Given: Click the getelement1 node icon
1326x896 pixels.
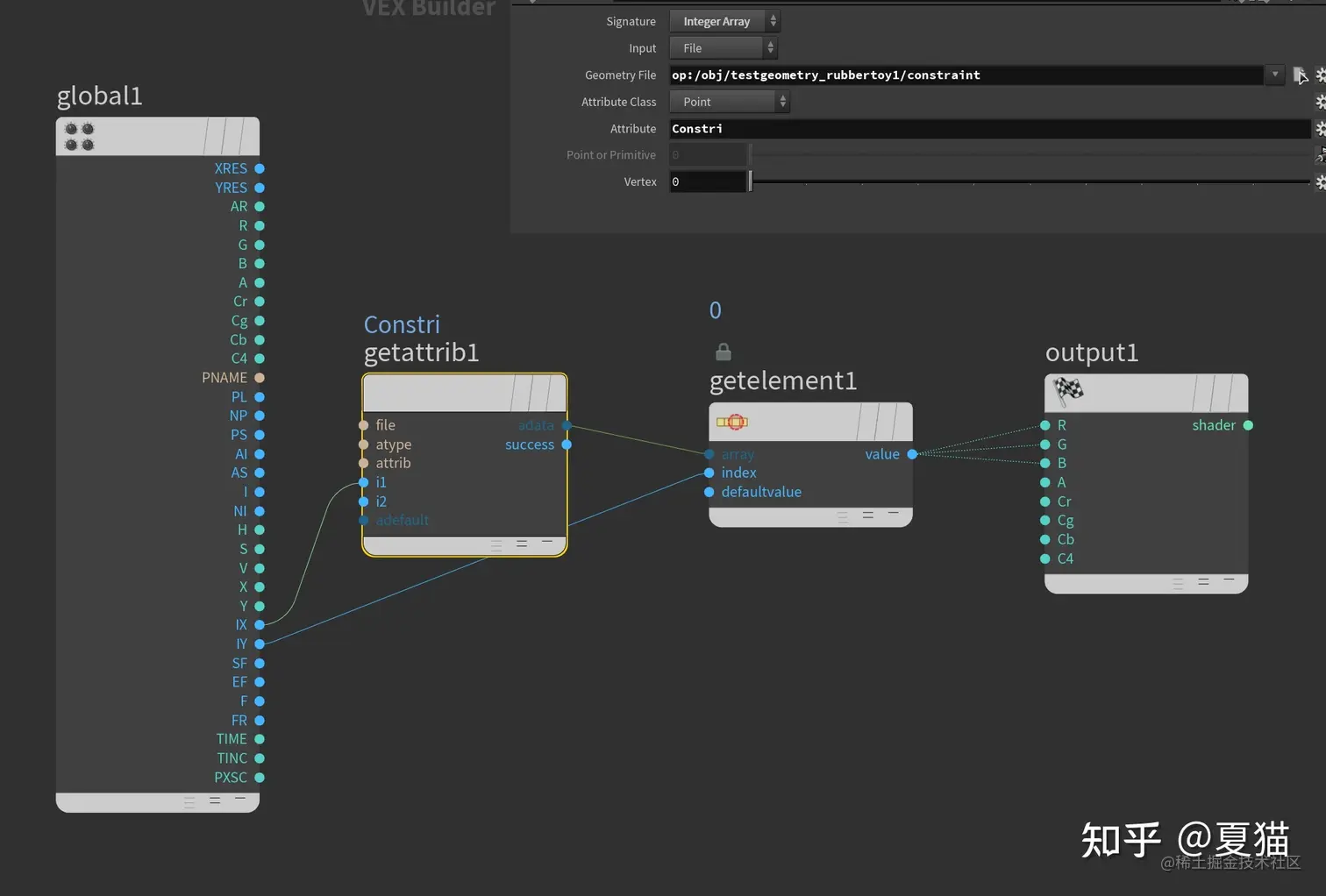Looking at the screenshot, I should pos(732,423).
